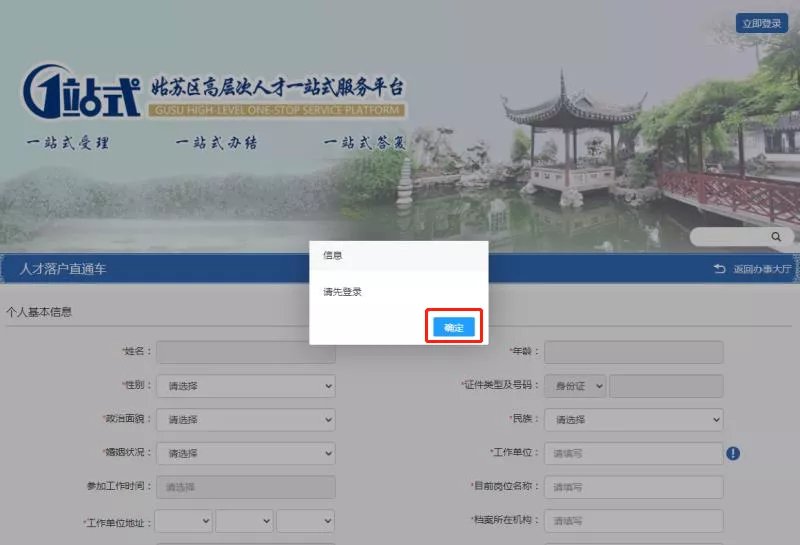This screenshot has height=545, width=800.
Task: Open third 工作单位地址 dropdown
Action: coord(306,521)
